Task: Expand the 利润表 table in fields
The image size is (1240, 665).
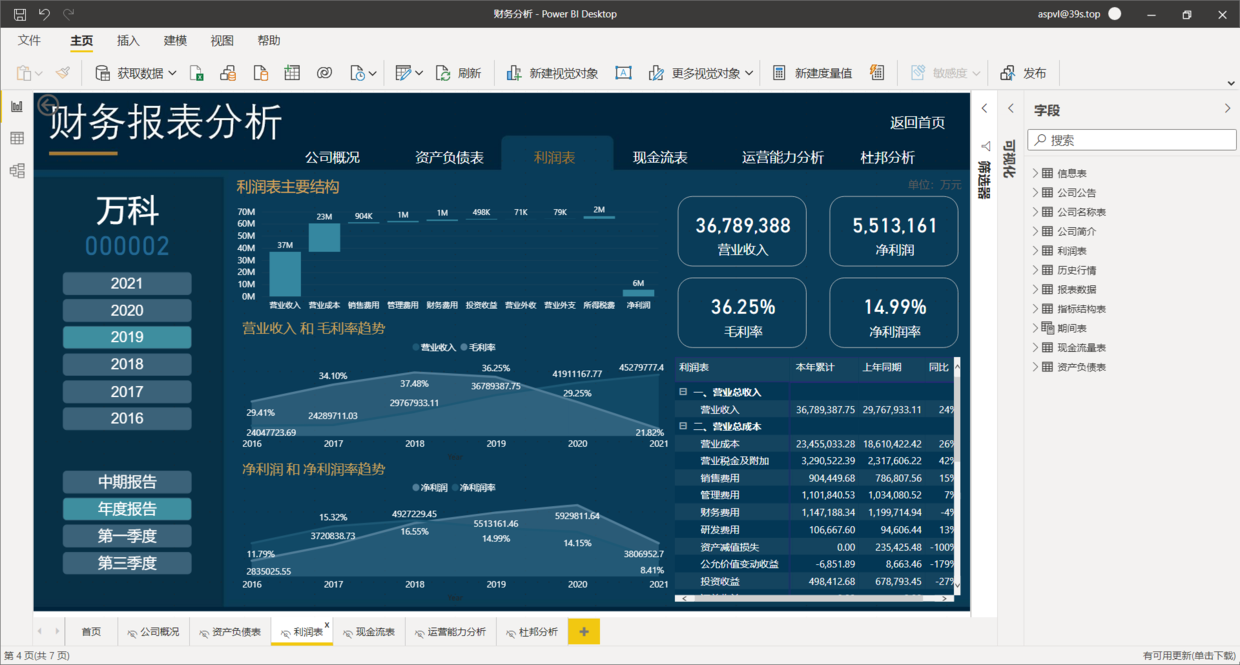Action: pyautogui.click(x=1036, y=251)
